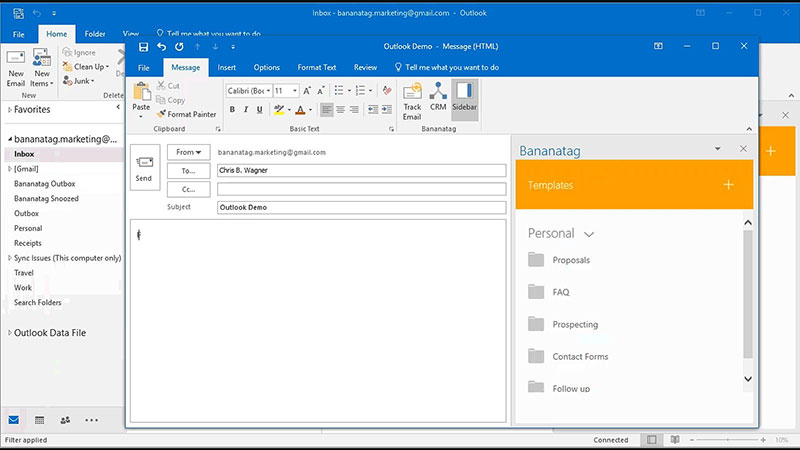Image resolution: width=800 pixels, height=450 pixels.
Task: Open the Mail view in navigation bar
Action: click(x=14, y=420)
